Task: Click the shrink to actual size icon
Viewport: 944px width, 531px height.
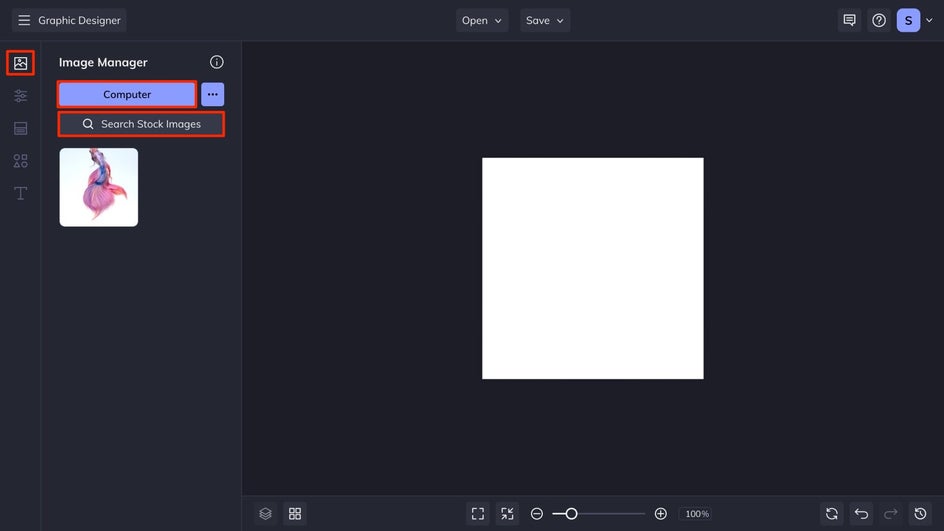Action: point(508,514)
